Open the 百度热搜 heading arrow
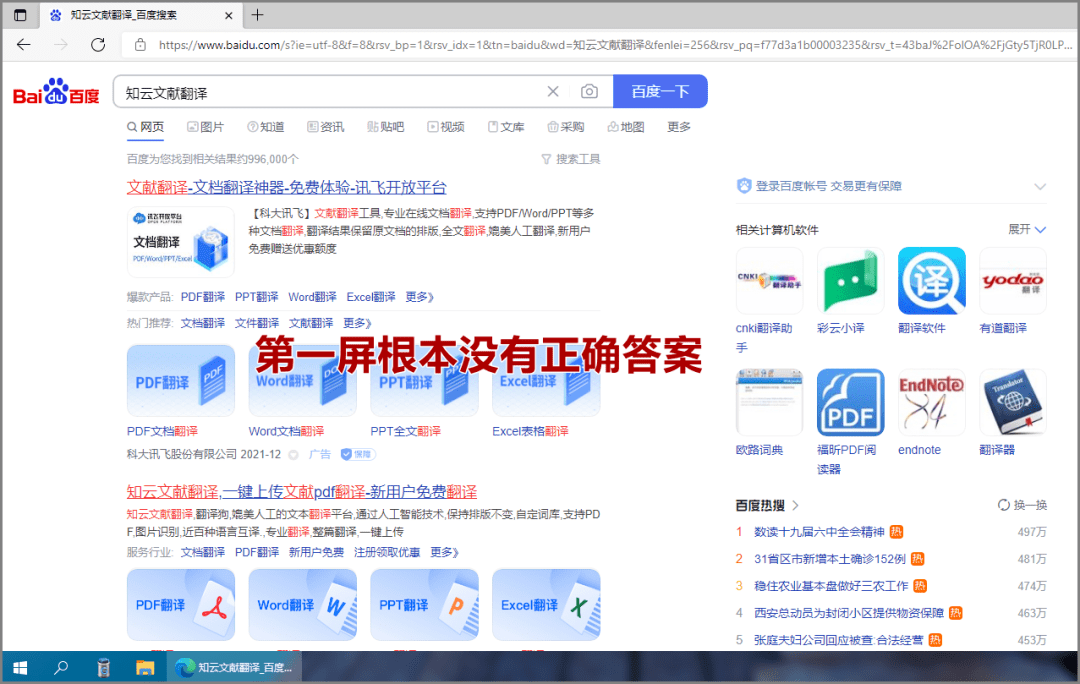The height and width of the screenshot is (684, 1080). pos(796,506)
